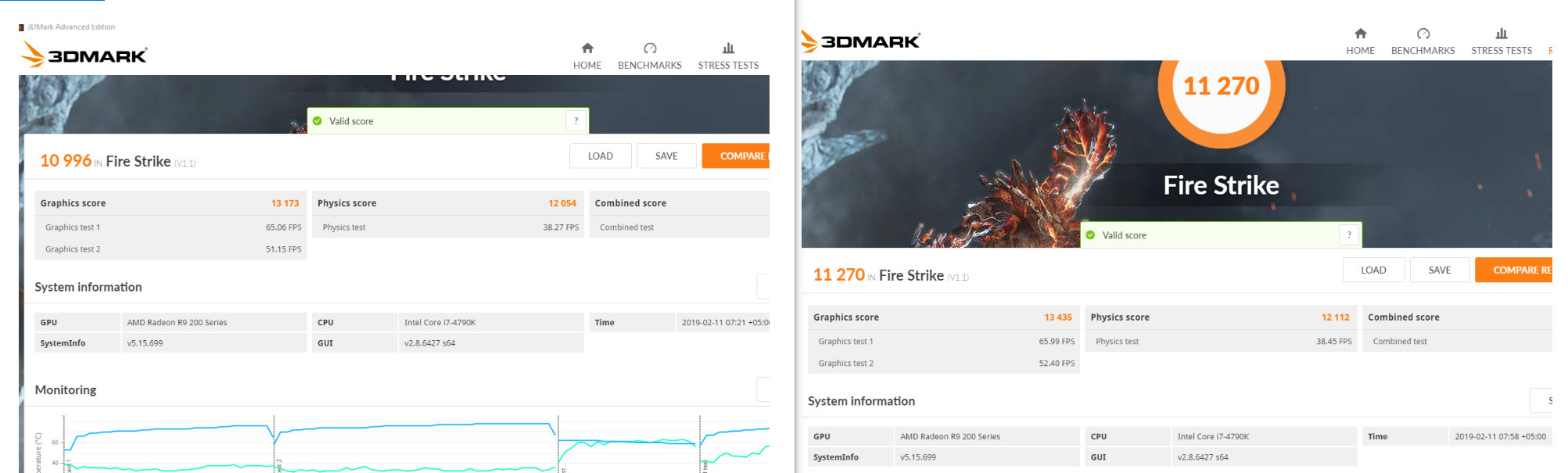Click the AMD Radeon R9 200 Series GPU cell in left window

[x=214, y=322]
